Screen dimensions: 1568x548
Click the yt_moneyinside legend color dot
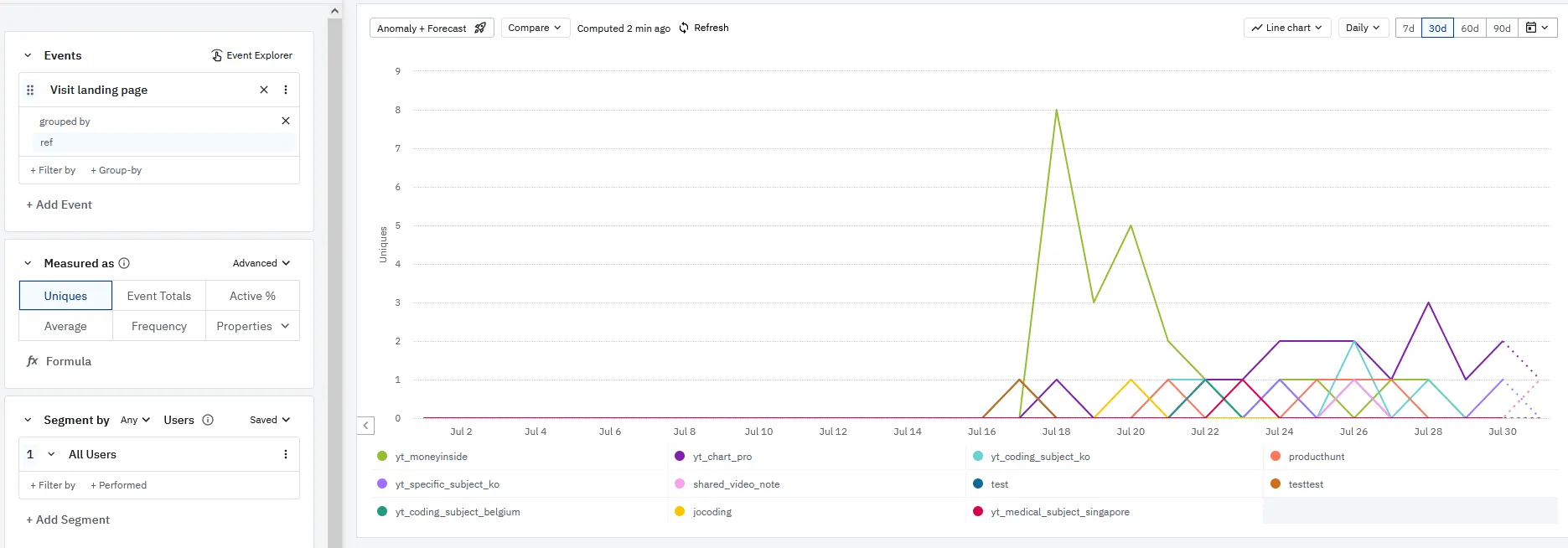coord(382,457)
